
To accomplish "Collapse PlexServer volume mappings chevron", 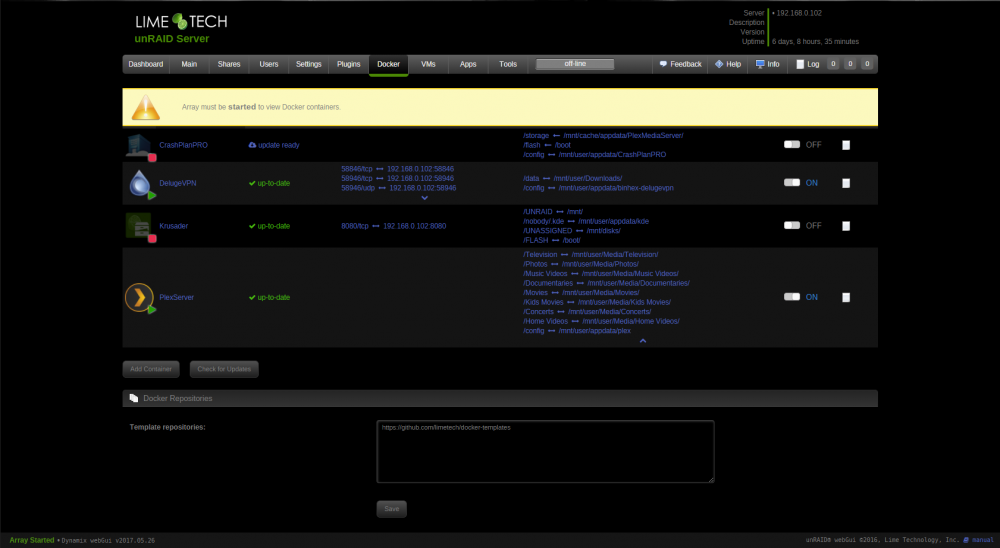I will pyautogui.click(x=643, y=341).
